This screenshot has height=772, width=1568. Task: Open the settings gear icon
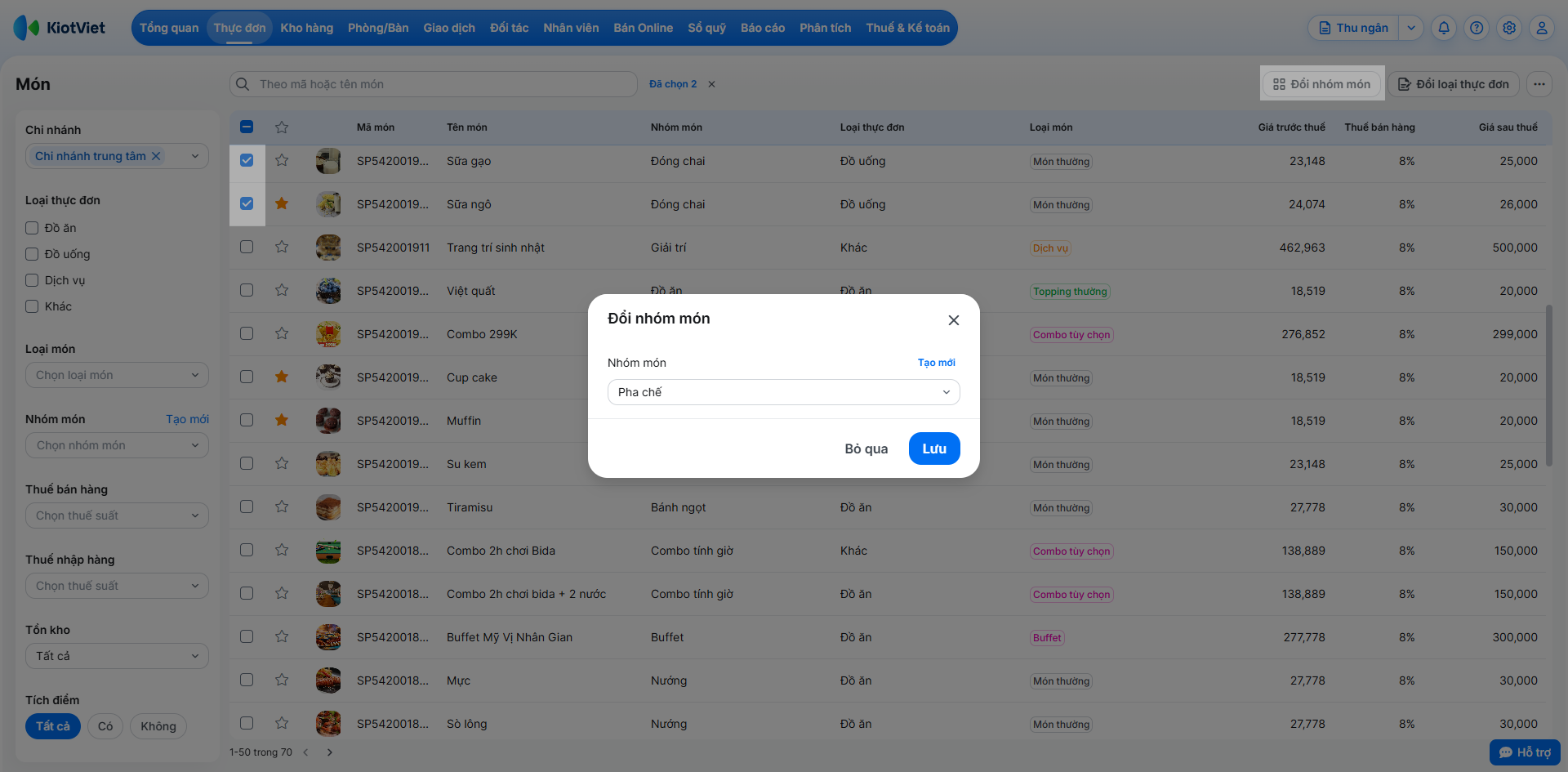point(1509,28)
